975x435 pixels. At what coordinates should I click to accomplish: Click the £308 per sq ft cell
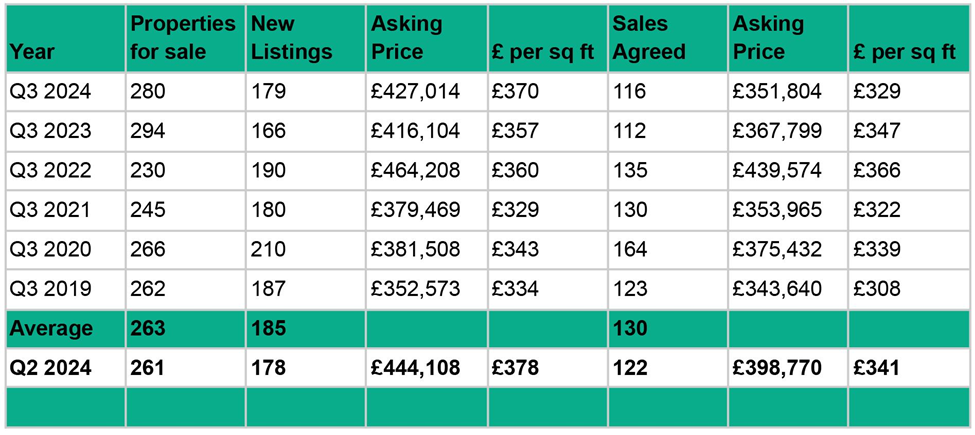876,289
